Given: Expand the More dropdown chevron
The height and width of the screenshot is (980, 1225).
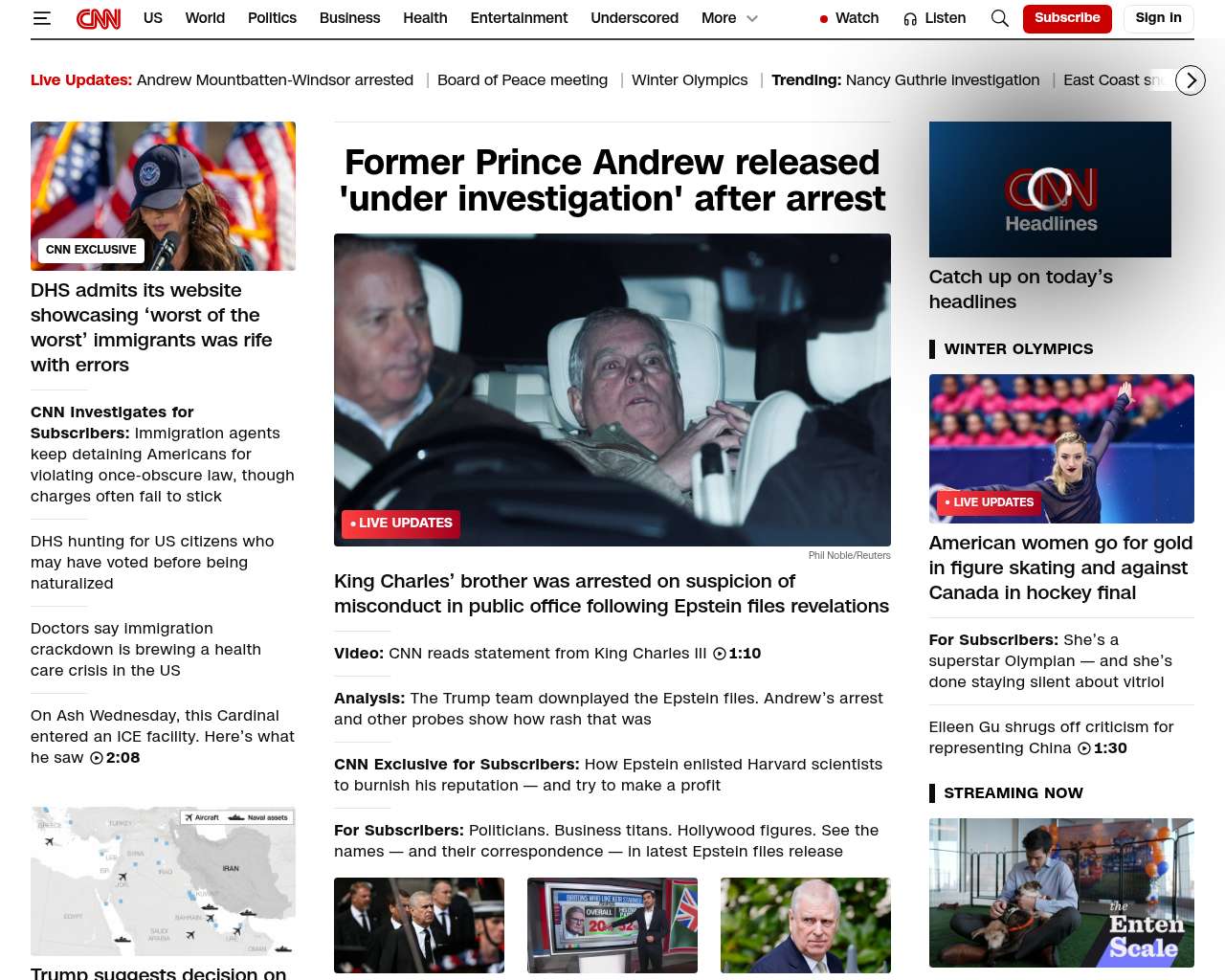Looking at the screenshot, I should 752,18.
